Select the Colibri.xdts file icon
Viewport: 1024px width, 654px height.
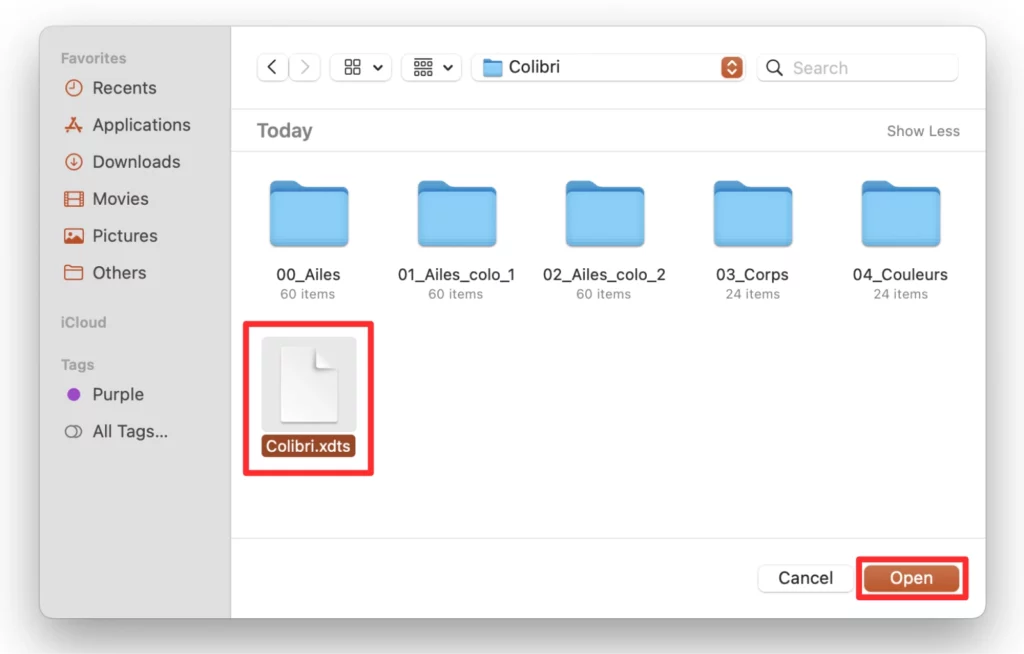(x=309, y=385)
